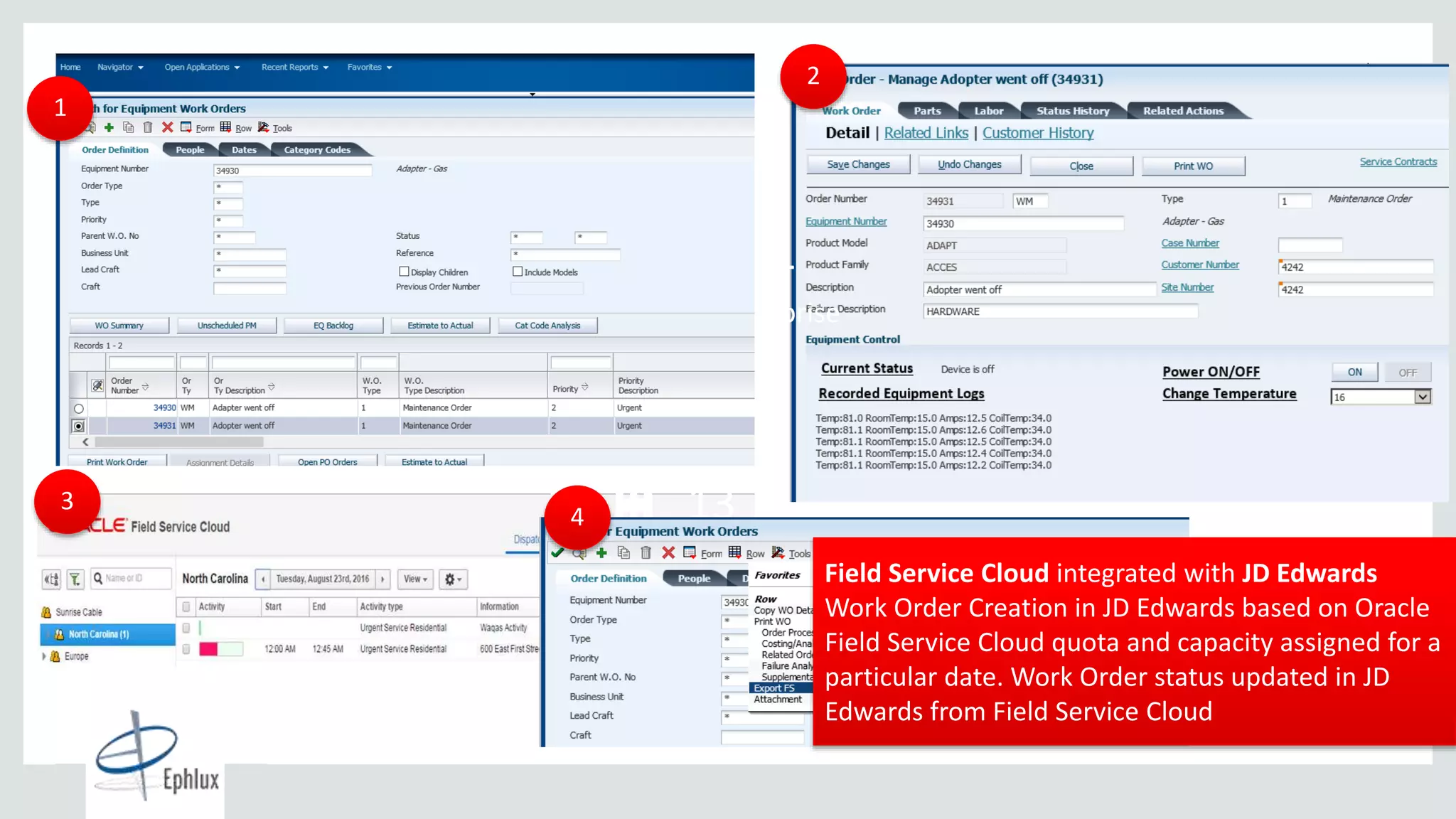
Task: Open Form icon in panel 4 toolbar
Action: point(690,552)
